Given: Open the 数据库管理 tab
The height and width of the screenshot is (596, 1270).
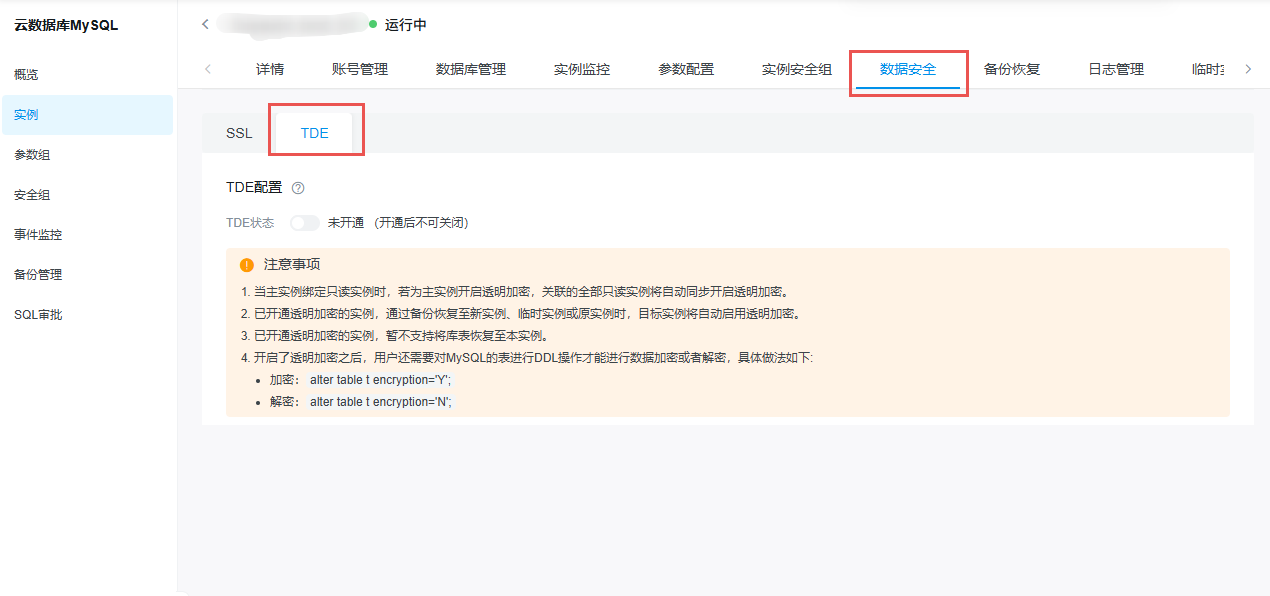Looking at the screenshot, I should click(x=471, y=69).
